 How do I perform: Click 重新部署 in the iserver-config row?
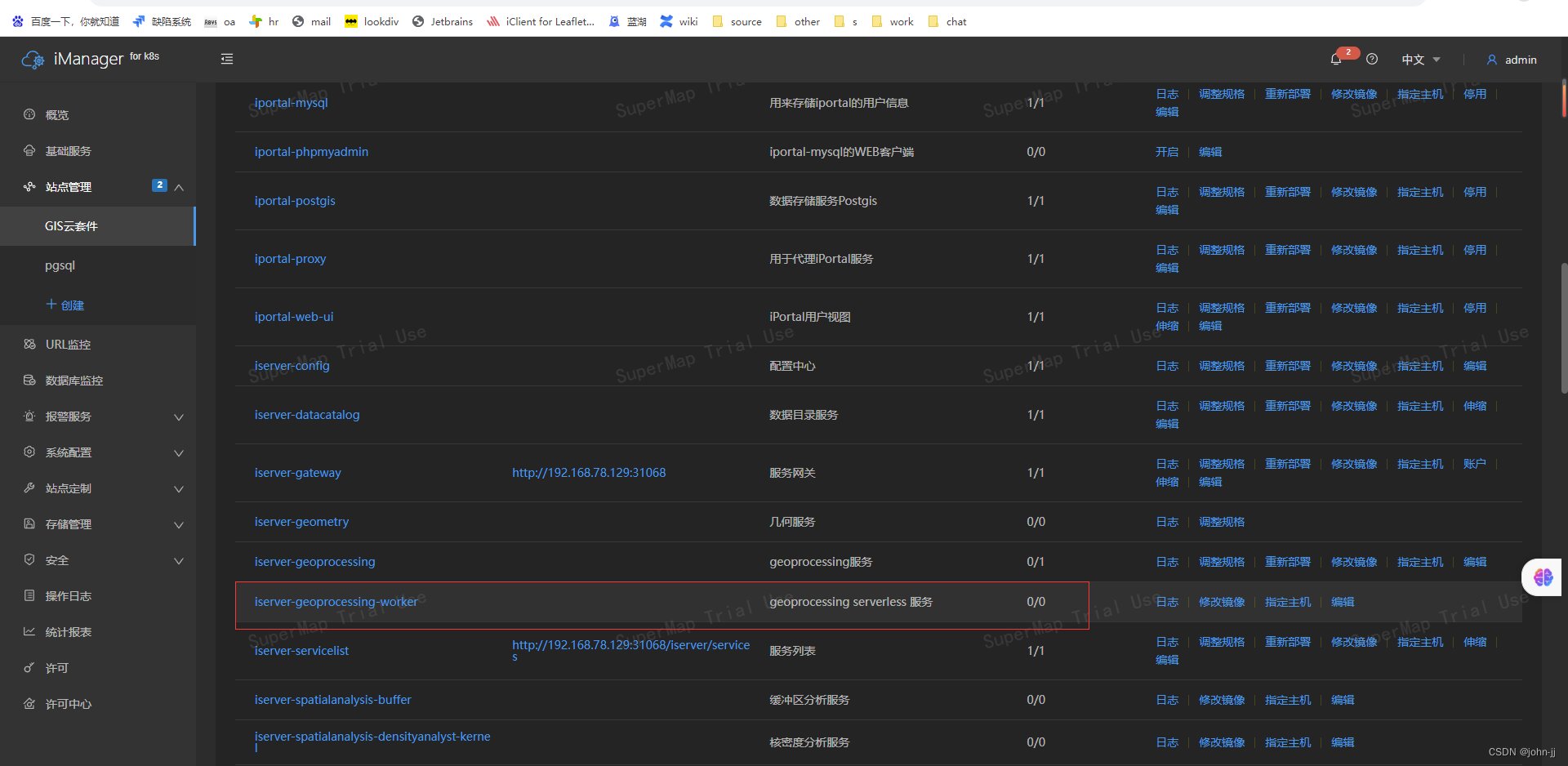point(1288,366)
